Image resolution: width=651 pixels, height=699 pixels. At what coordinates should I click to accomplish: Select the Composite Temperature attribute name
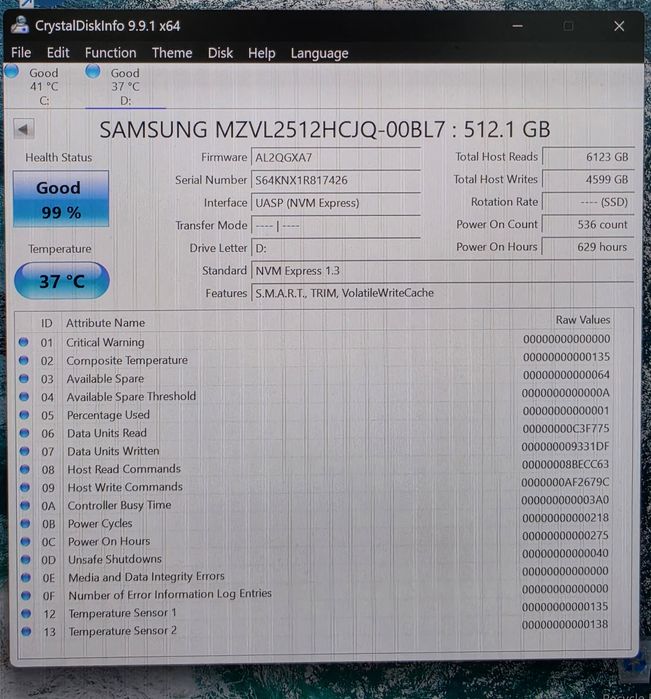coord(127,360)
